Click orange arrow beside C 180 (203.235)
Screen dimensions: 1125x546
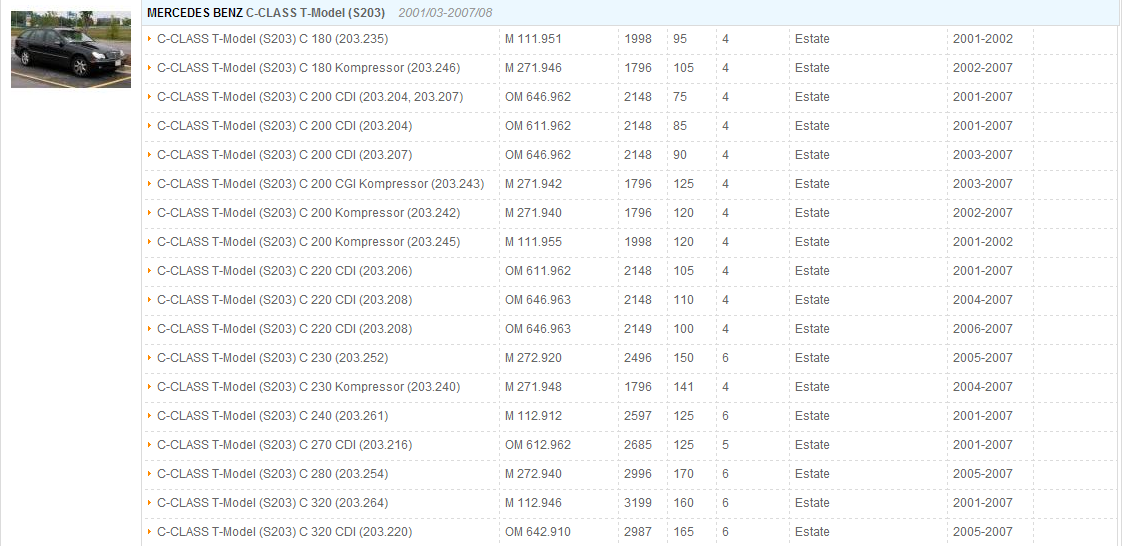149,38
